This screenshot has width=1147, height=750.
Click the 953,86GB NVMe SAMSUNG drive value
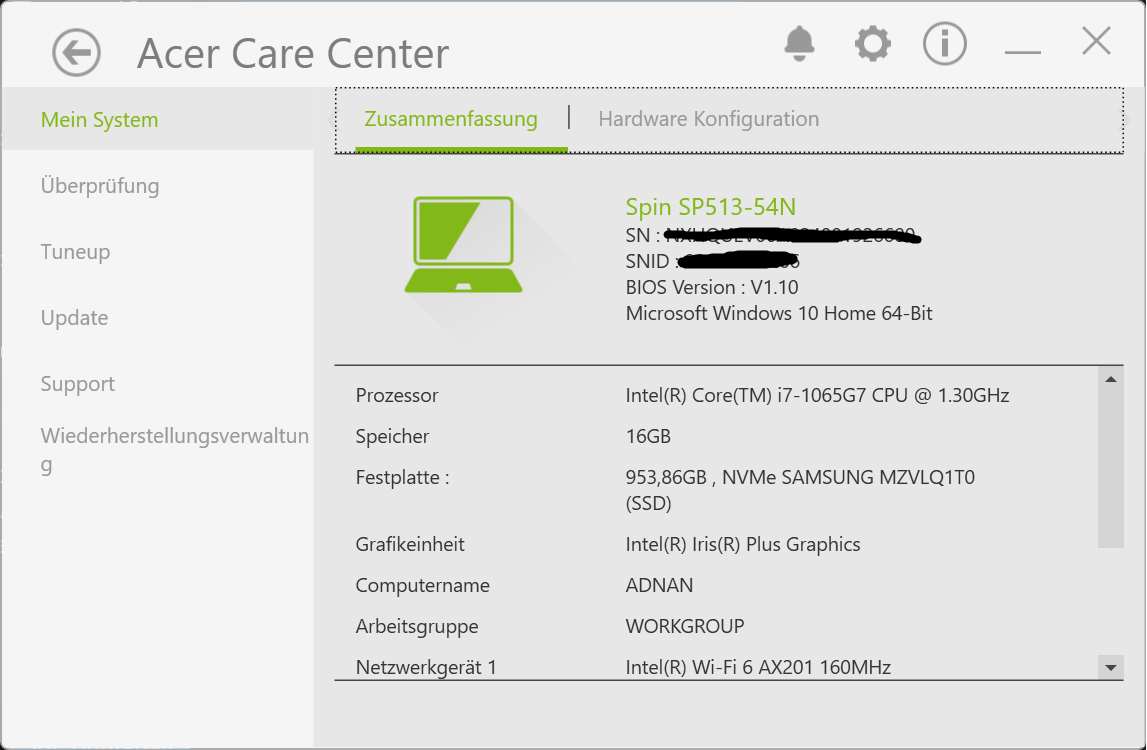pos(800,490)
